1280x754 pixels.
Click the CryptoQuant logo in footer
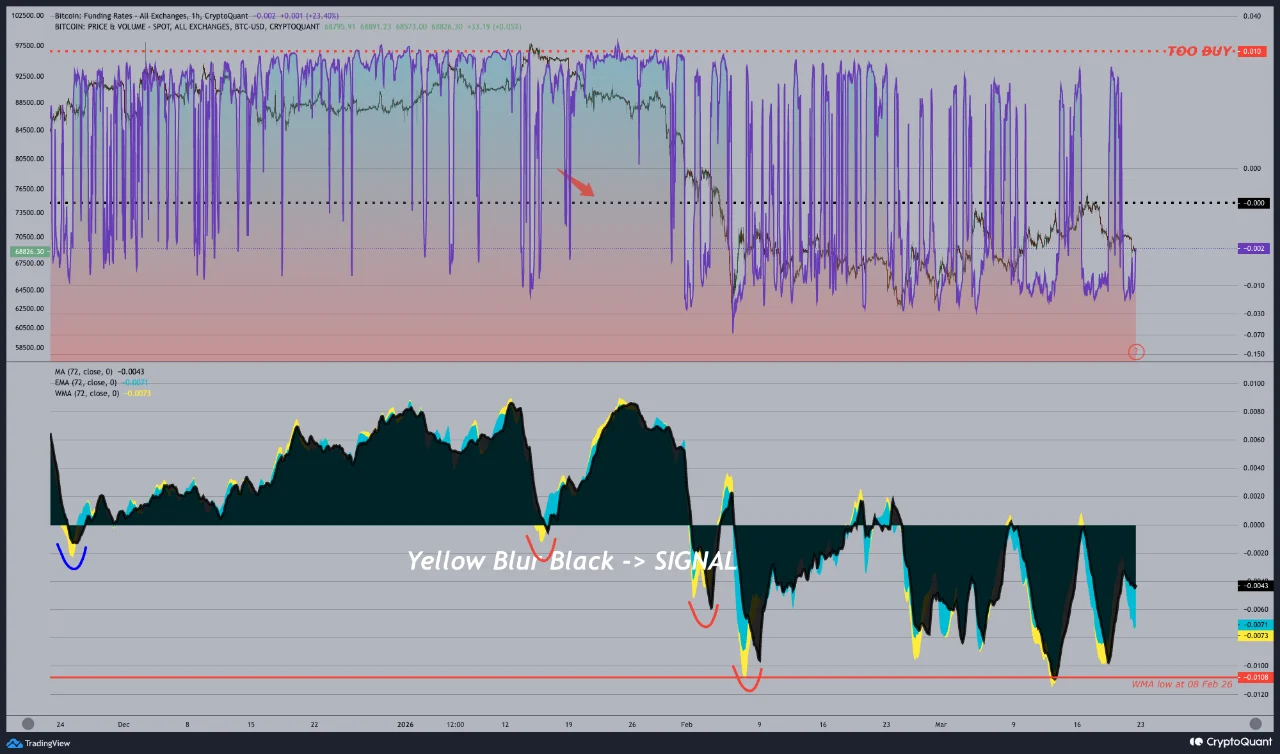tap(1222, 742)
